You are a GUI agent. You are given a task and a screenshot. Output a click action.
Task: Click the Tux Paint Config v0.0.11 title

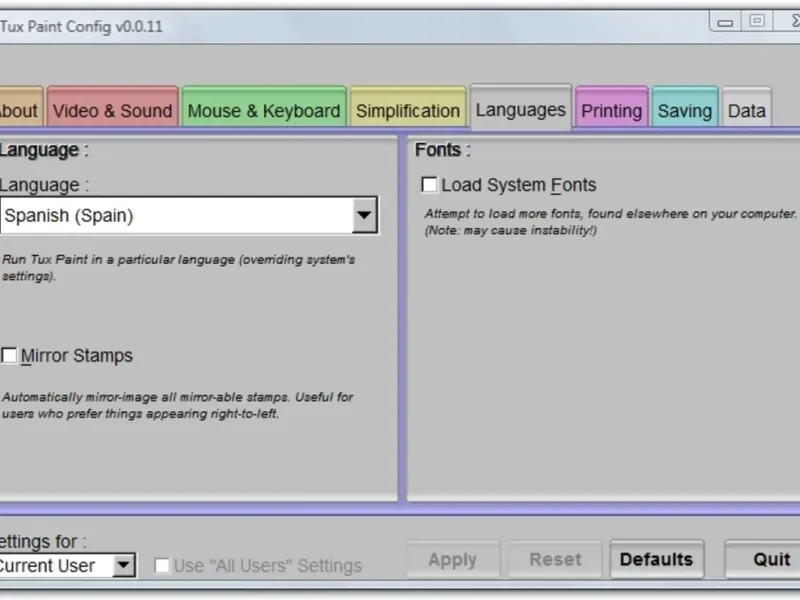[x=82, y=27]
